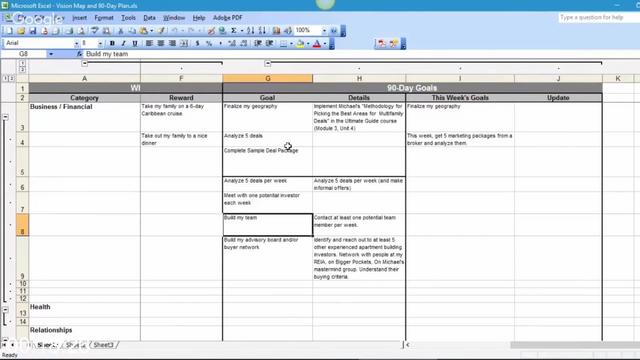Launch the Chart Wizard
The height and width of the screenshot is (360, 640).
(276, 31)
